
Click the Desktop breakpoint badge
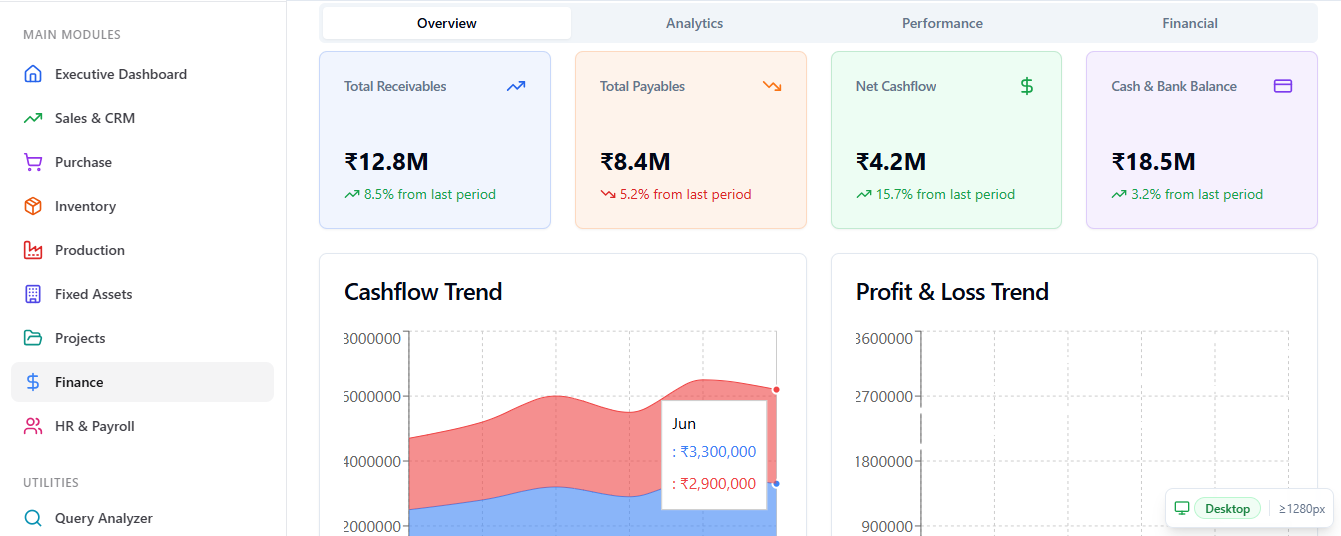click(1227, 508)
